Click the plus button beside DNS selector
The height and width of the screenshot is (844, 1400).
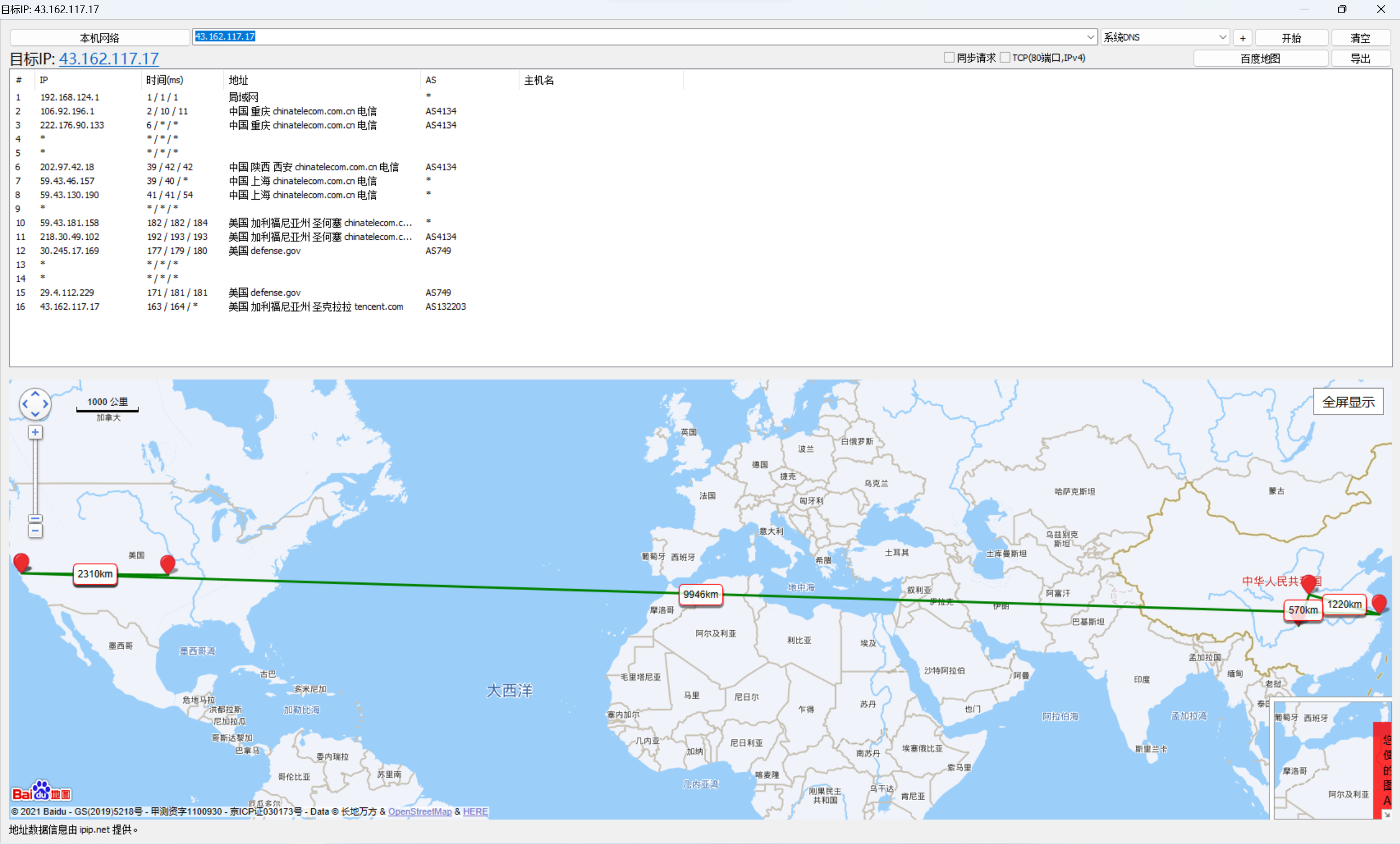click(x=1242, y=38)
